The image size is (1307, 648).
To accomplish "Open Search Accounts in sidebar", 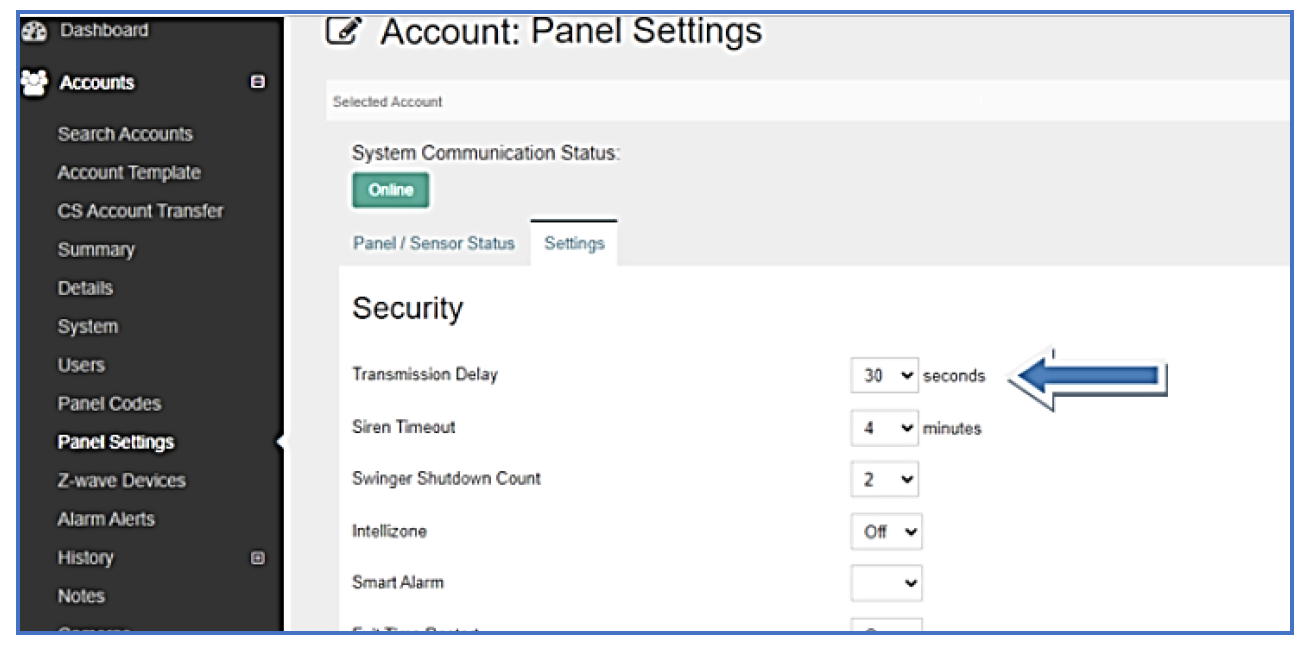I will (125, 134).
